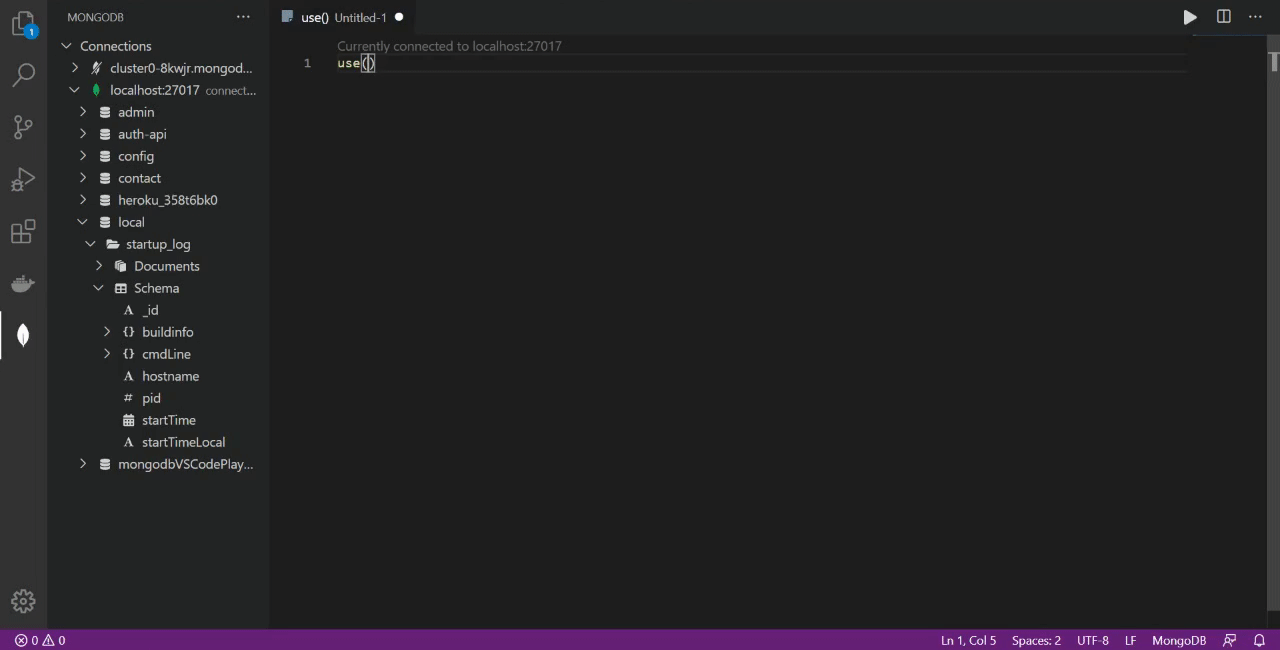Run the playground with the play button
Image resolution: width=1280 pixels, height=650 pixels.
point(1190,17)
